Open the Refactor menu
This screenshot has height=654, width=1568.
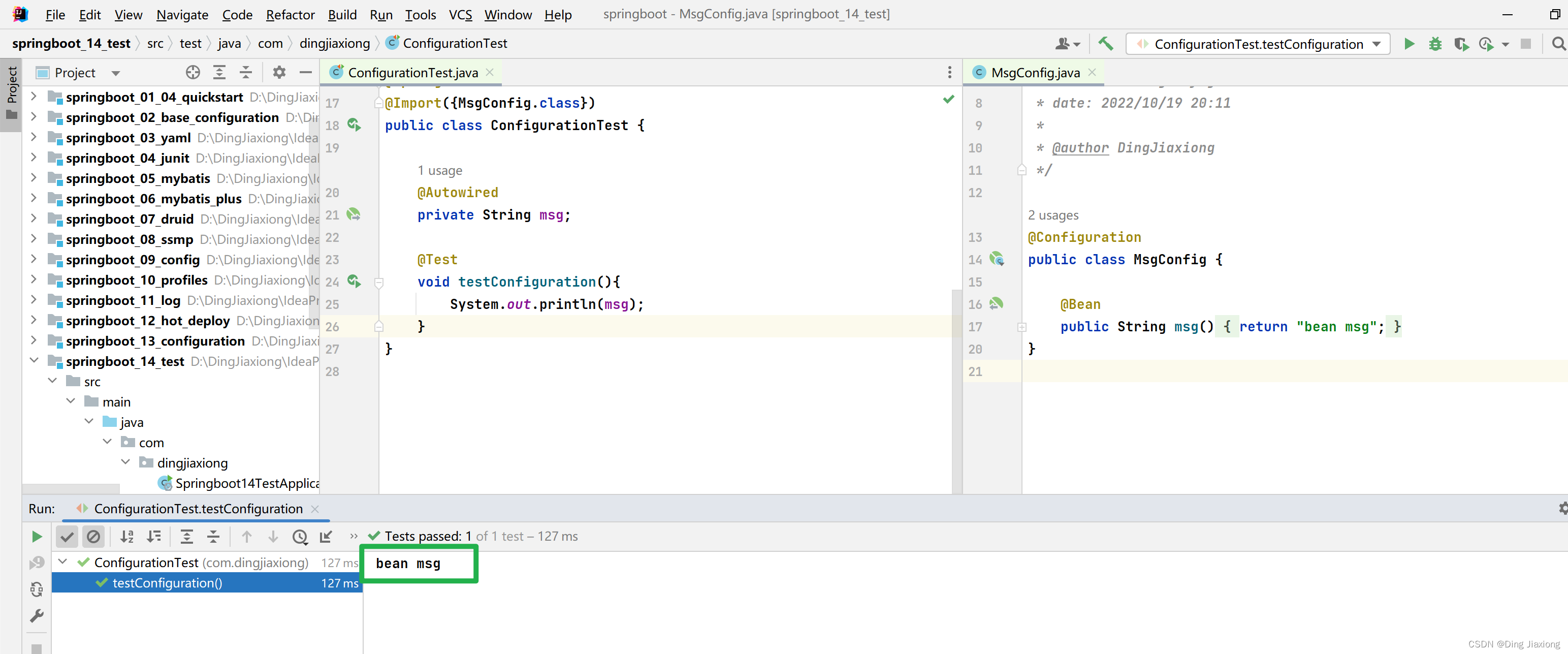click(291, 15)
